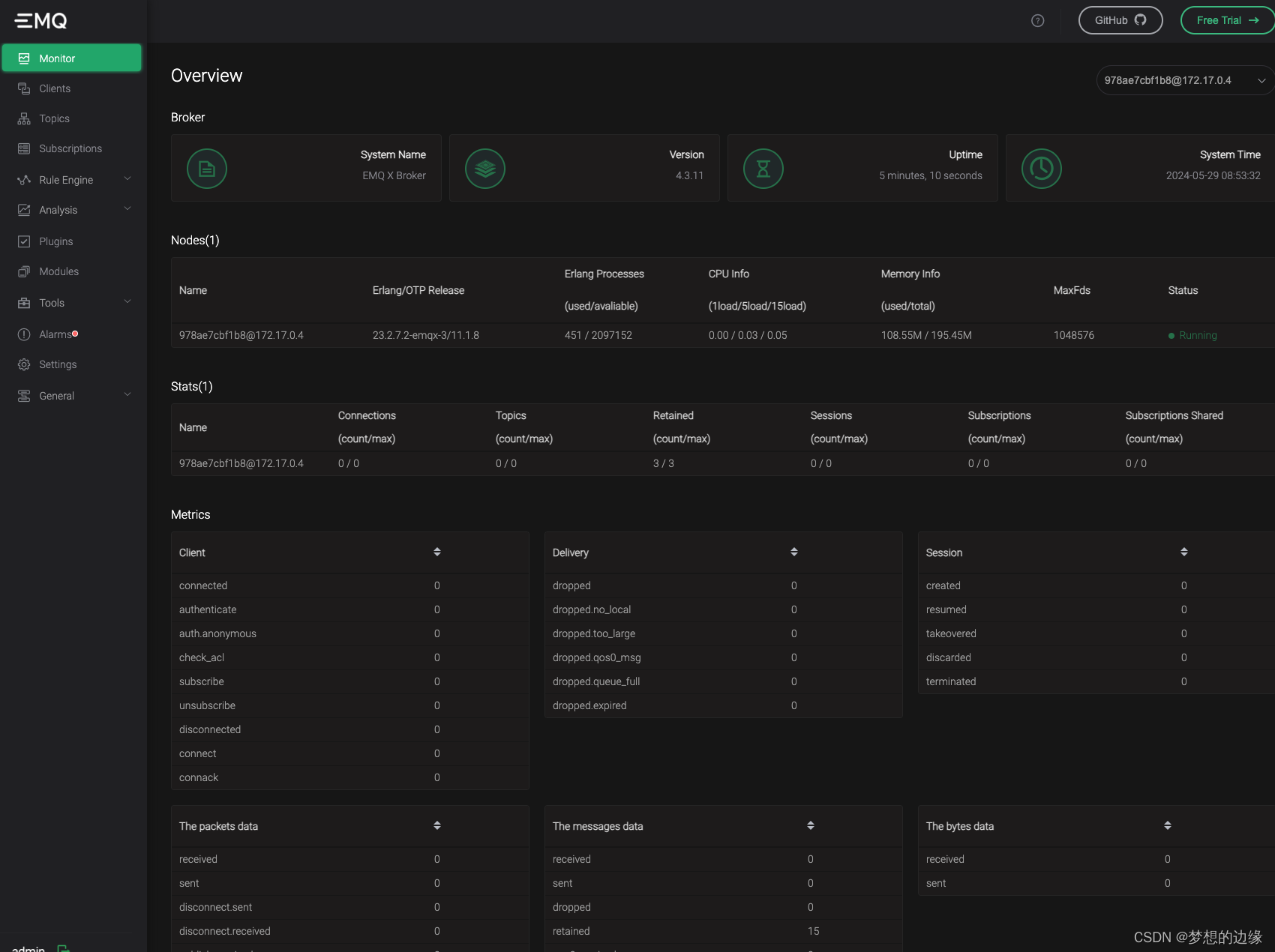
Task: Click the check_acl client metric
Action: point(202,657)
